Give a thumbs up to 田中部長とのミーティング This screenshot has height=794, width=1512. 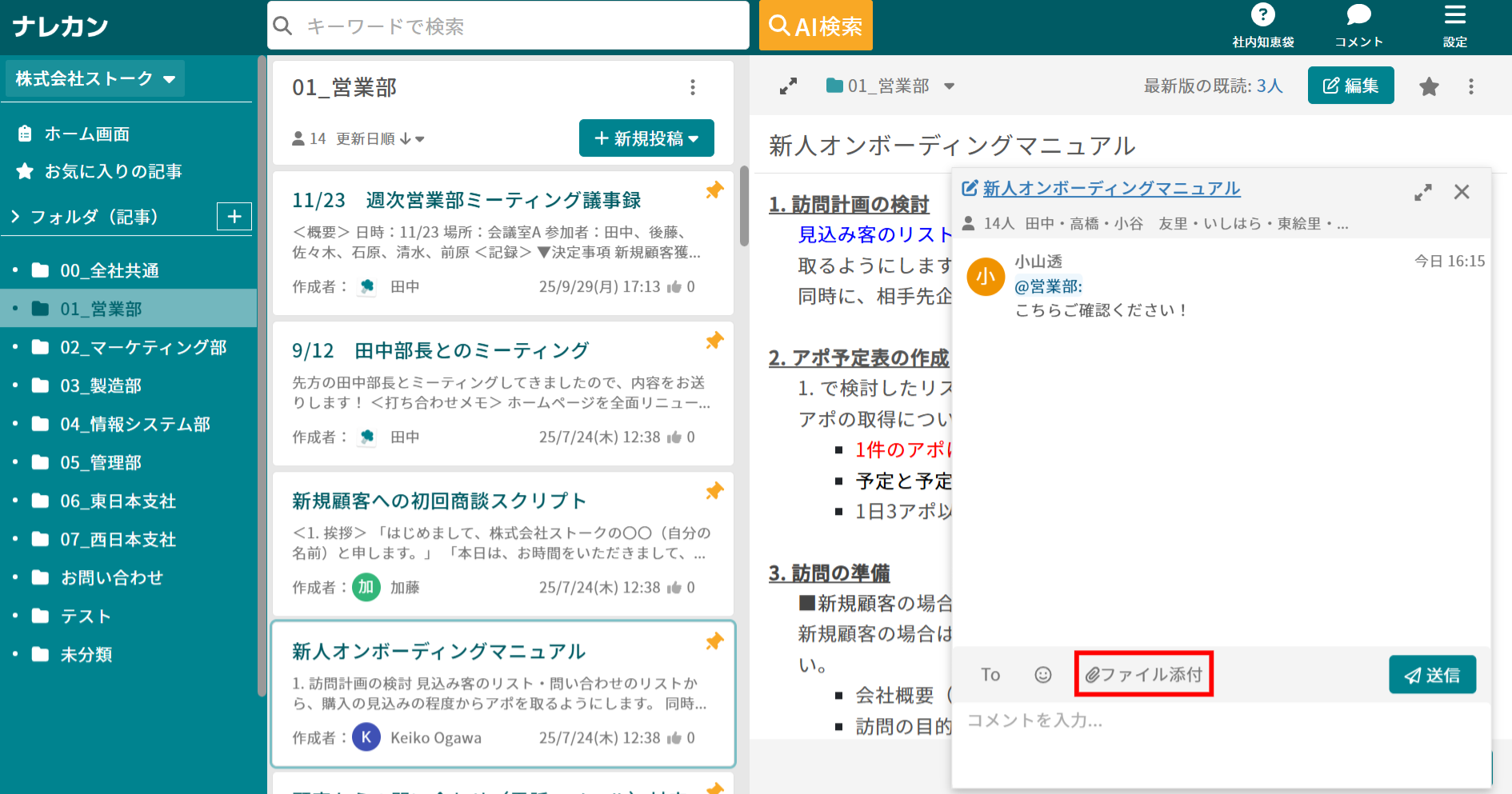point(677,437)
